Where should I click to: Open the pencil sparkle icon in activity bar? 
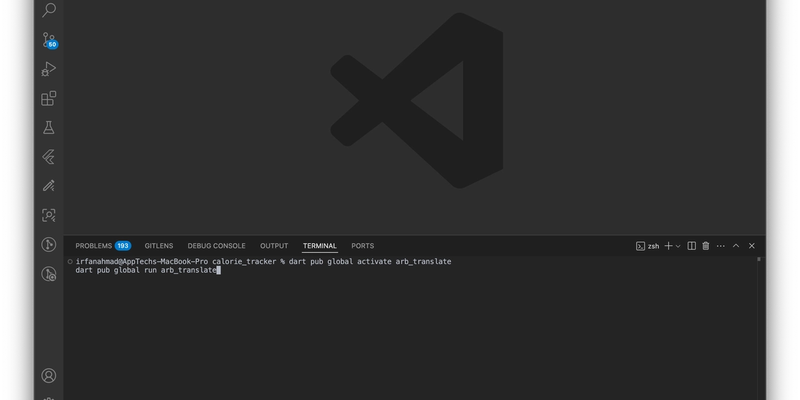tap(48, 186)
